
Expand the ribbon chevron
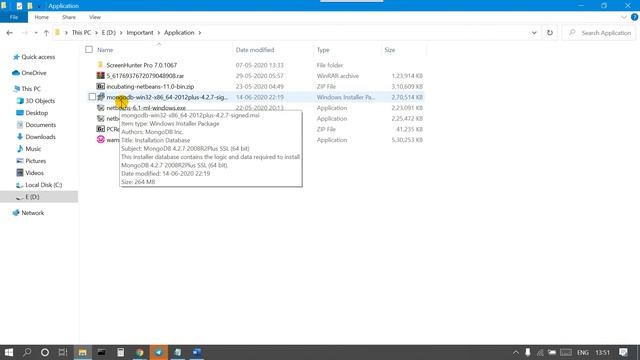(624, 17)
